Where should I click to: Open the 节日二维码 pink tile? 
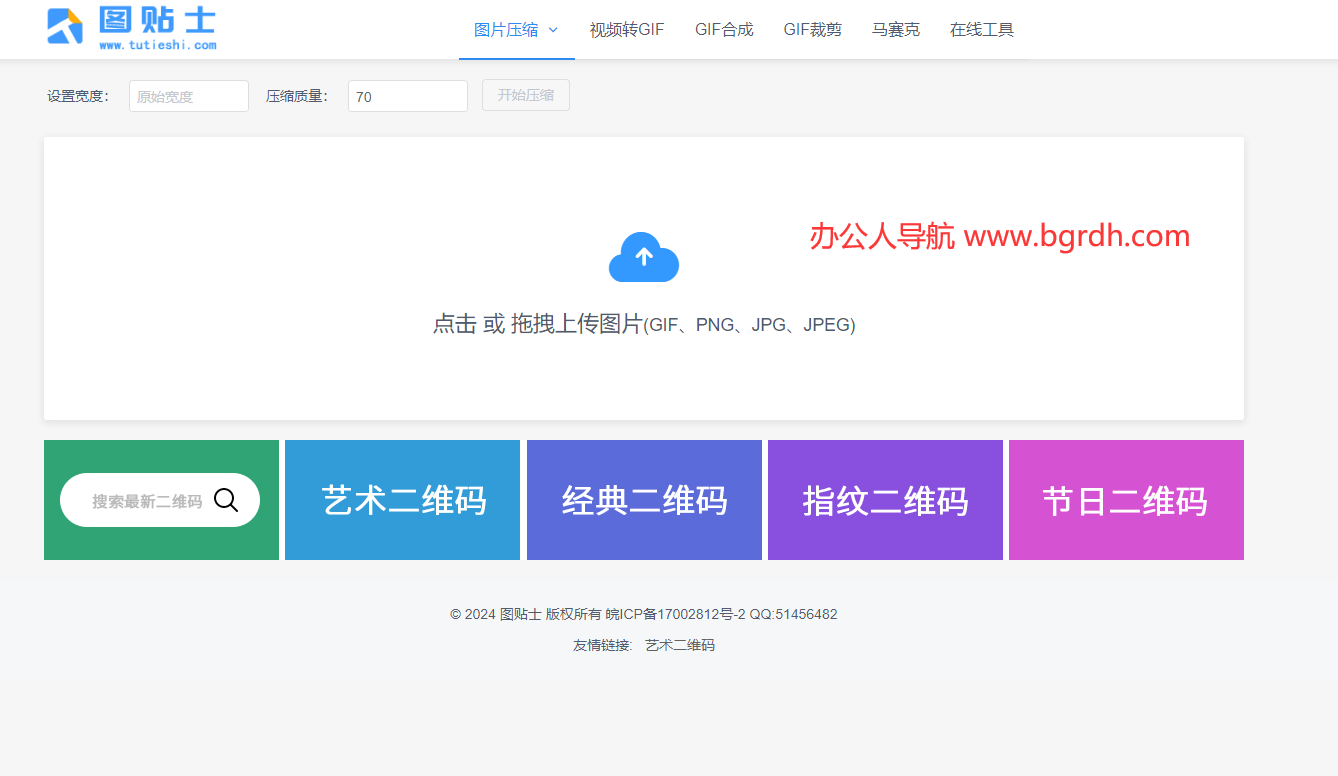(x=1126, y=500)
